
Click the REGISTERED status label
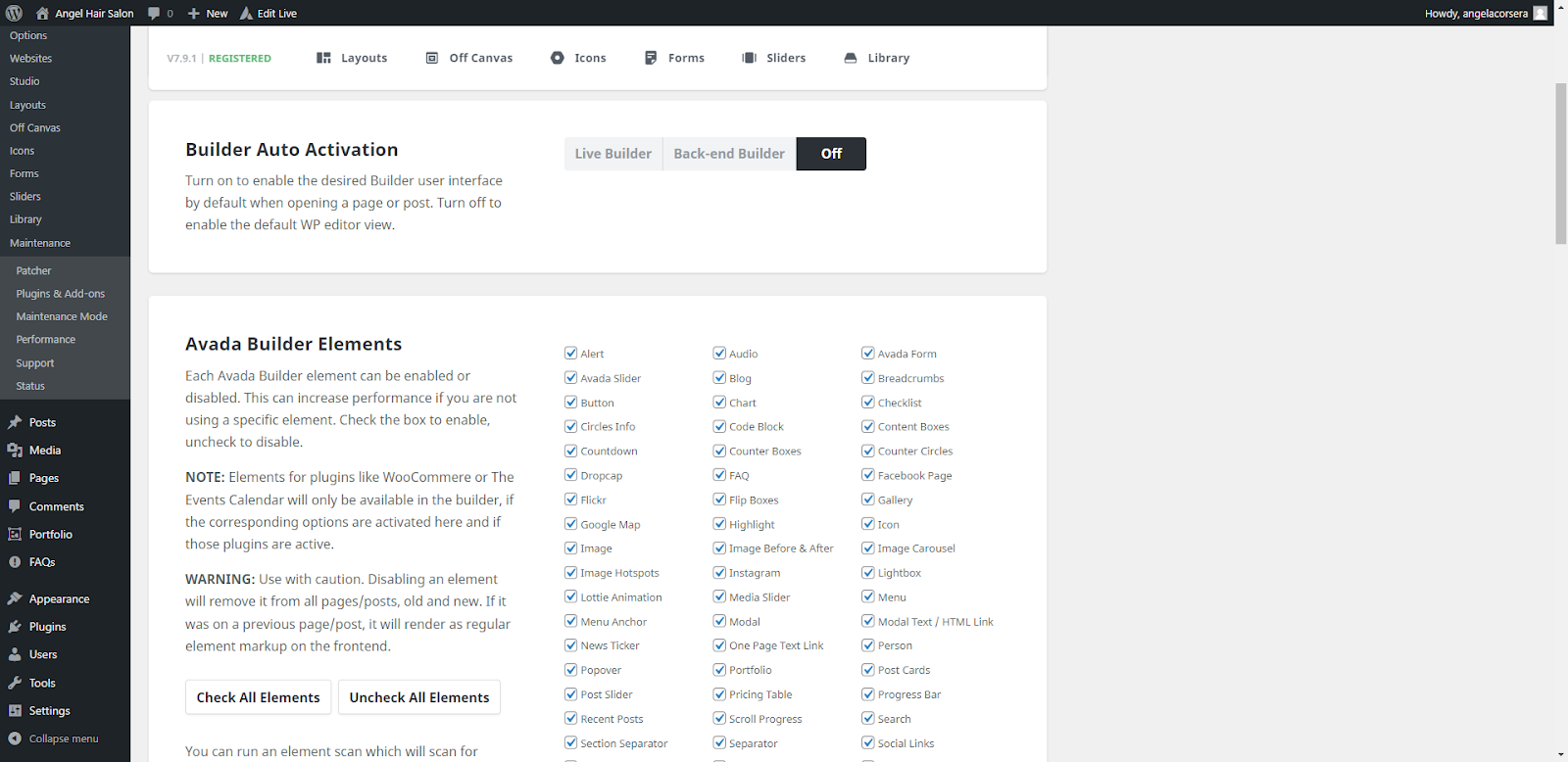coord(240,59)
